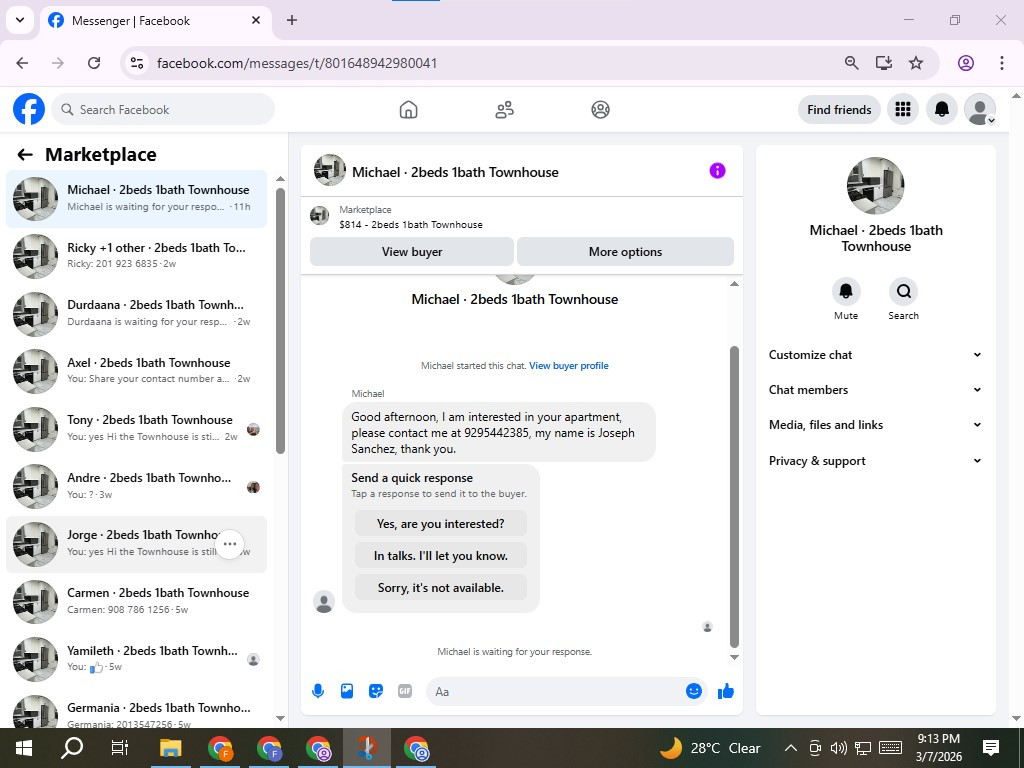Open Yamileth conversation in list
Image resolution: width=1024 pixels, height=768 pixels.
click(136, 659)
